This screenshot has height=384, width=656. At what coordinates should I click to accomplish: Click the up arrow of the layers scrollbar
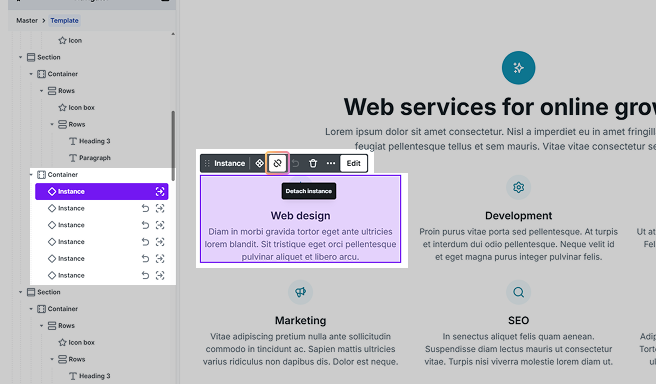173,34
